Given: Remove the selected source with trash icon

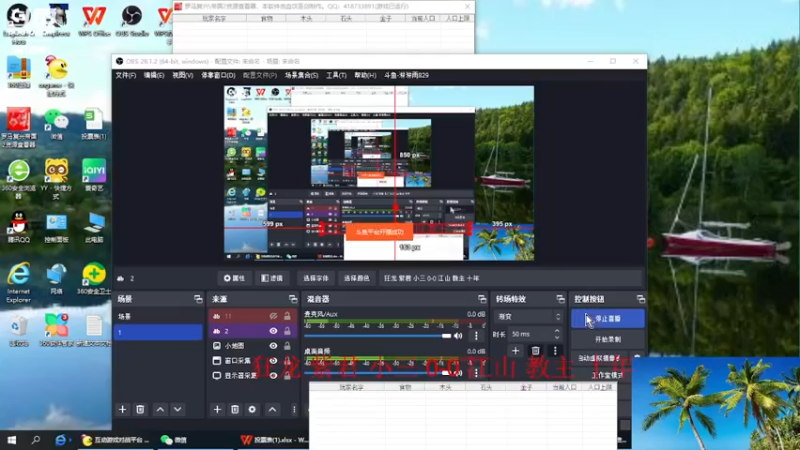Looking at the screenshot, I should (x=235, y=409).
